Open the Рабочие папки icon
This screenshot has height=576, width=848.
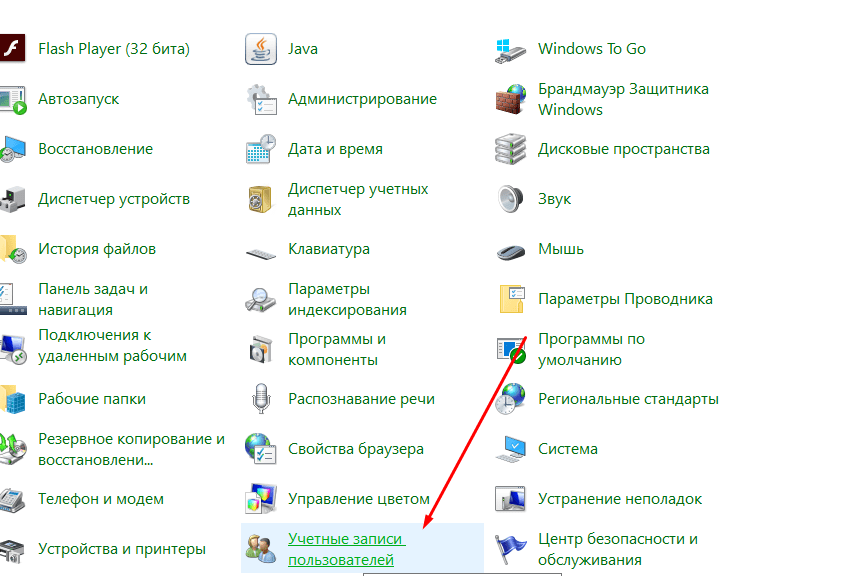click(13, 399)
